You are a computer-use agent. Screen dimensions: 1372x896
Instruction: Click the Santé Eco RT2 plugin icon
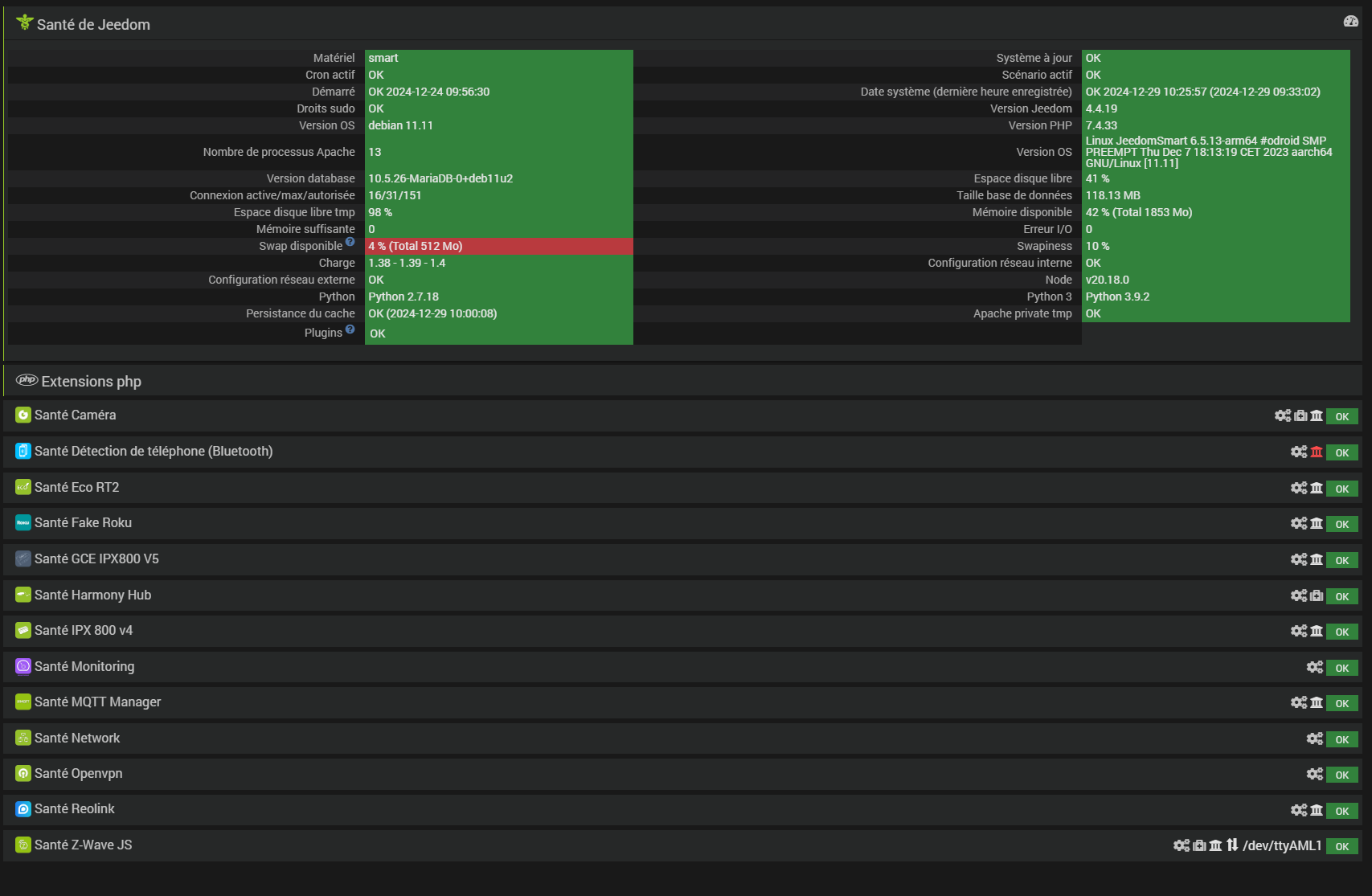coord(23,487)
